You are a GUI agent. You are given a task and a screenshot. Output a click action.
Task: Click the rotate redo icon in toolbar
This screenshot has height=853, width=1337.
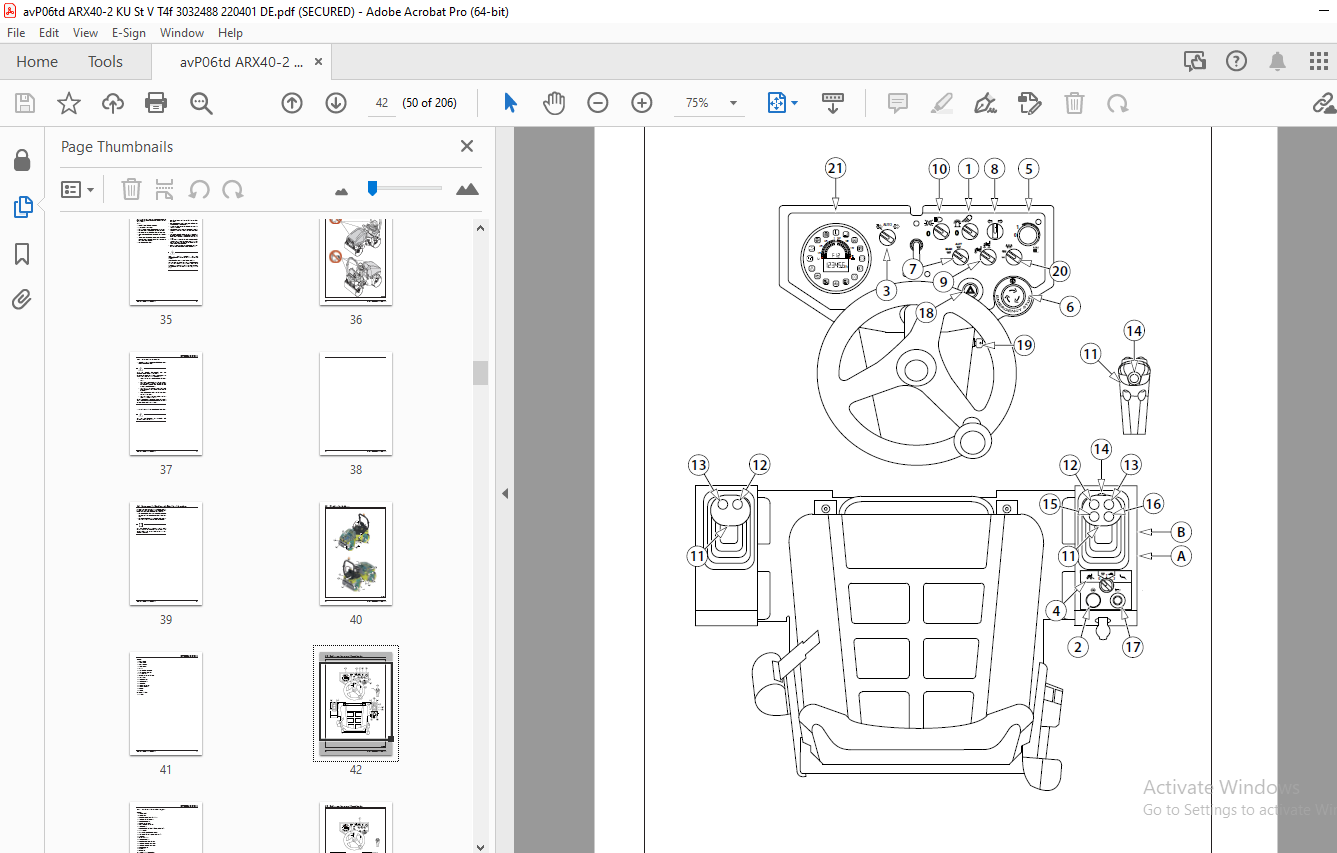coord(1118,103)
